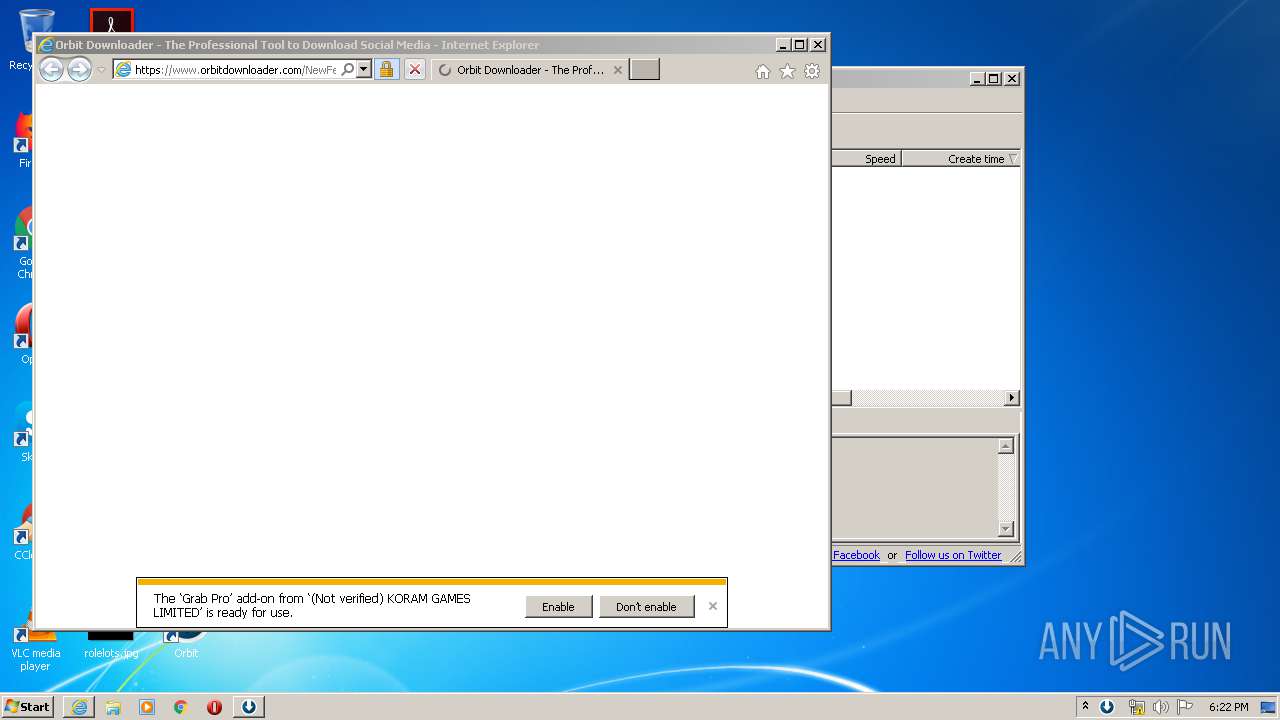Open the Internet Explorer taskbar button

(x=79, y=707)
